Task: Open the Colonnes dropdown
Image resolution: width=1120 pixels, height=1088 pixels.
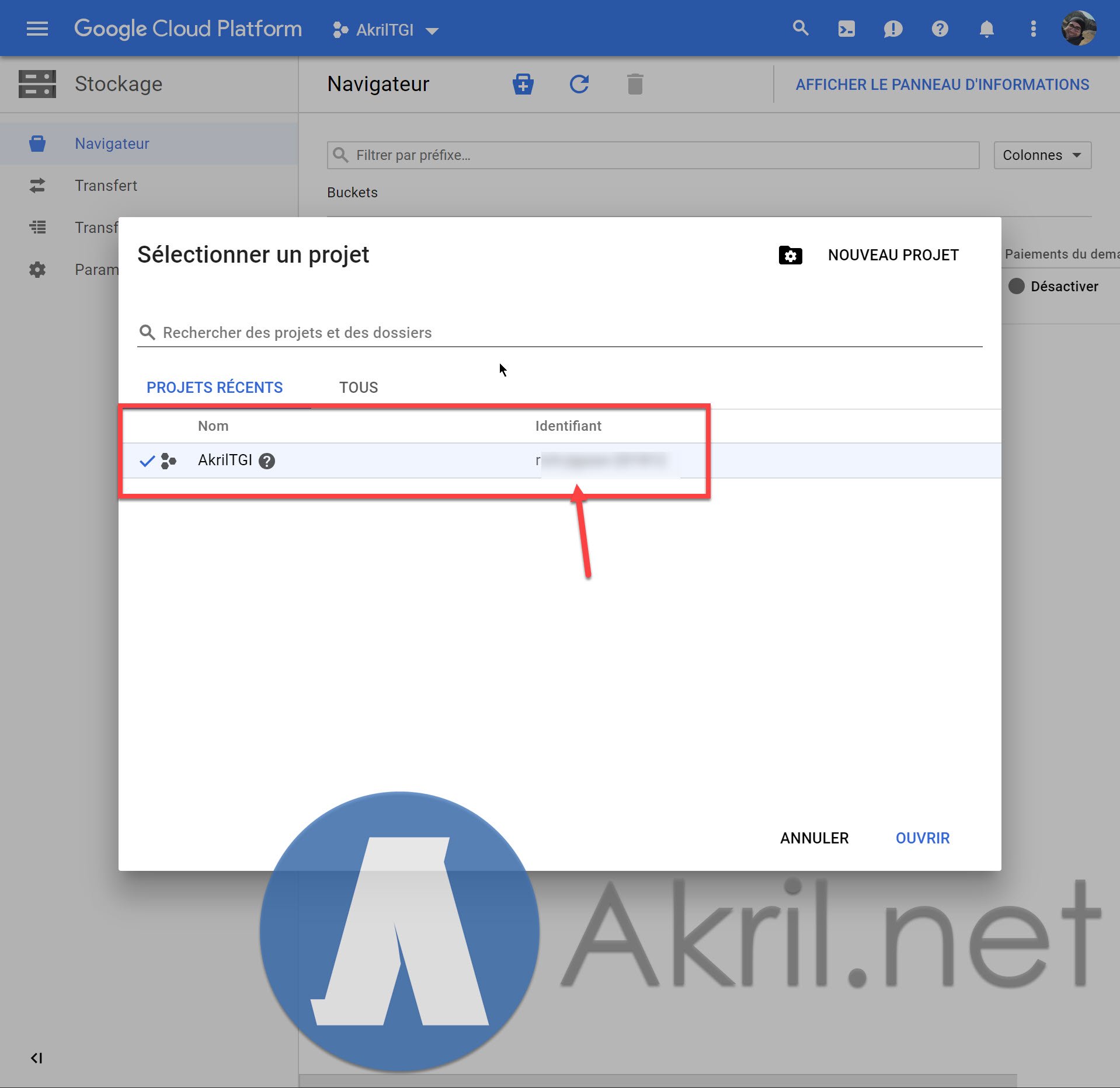Action: (x=1042, y=155)
